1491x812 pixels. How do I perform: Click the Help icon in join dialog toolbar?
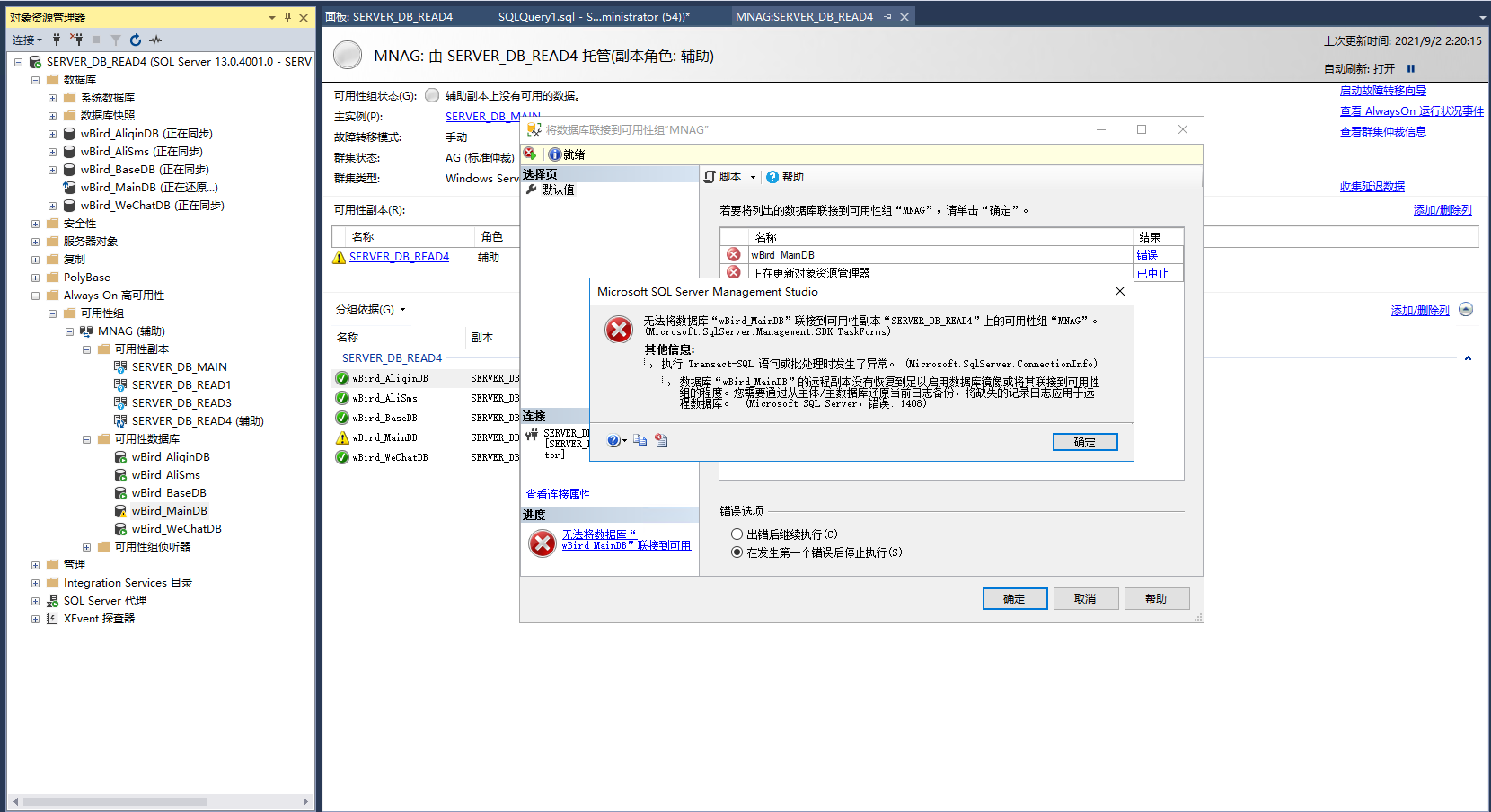773,177
